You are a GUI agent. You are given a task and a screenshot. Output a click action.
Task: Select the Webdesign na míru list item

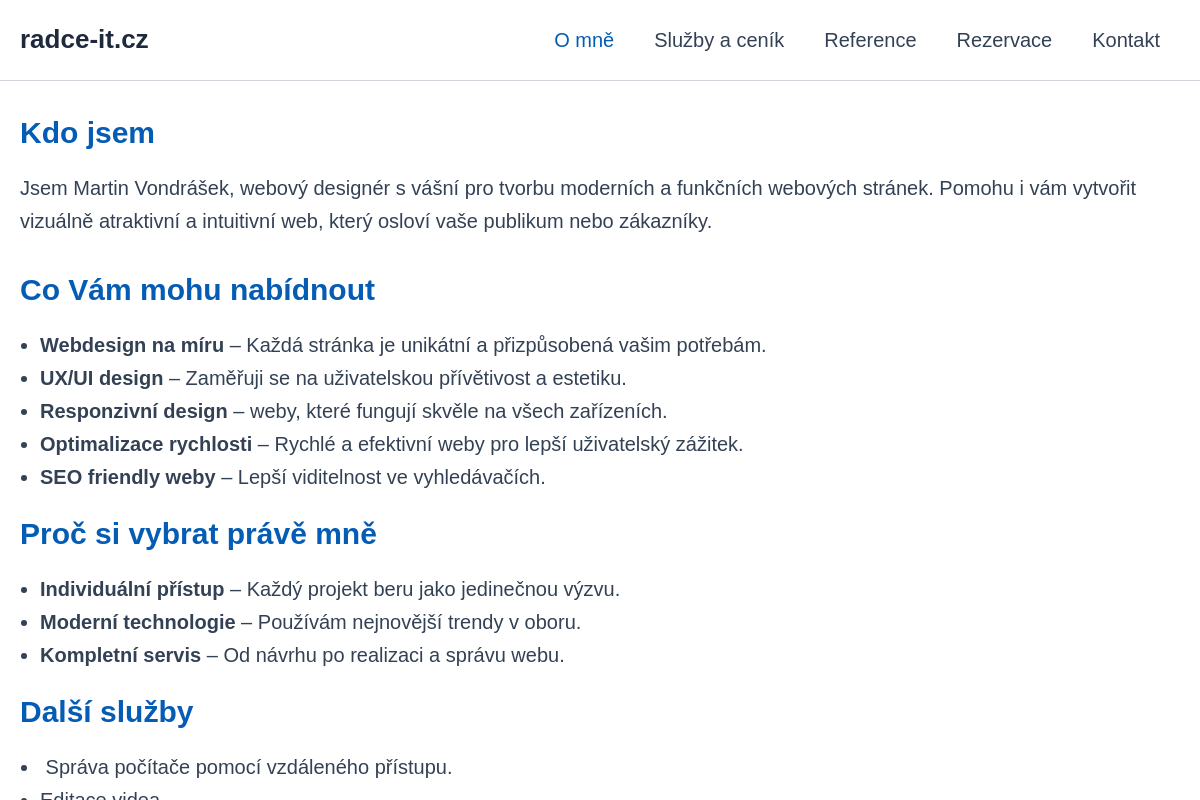point(403,345)
